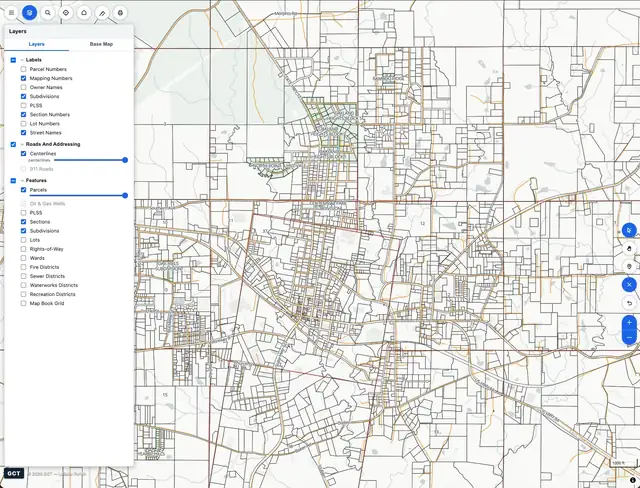640x488 pixels.
Task: Toggle the Layers panel button
Action: point(29,13)
